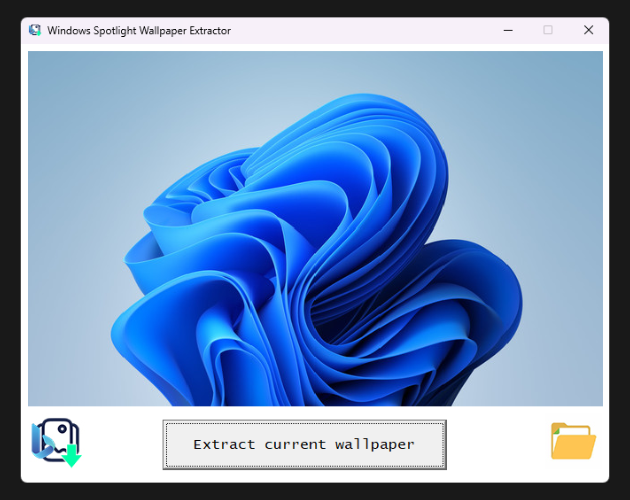Click the app icon in title bar
This screenshot has width=630, height=500.
coord(35,30)
